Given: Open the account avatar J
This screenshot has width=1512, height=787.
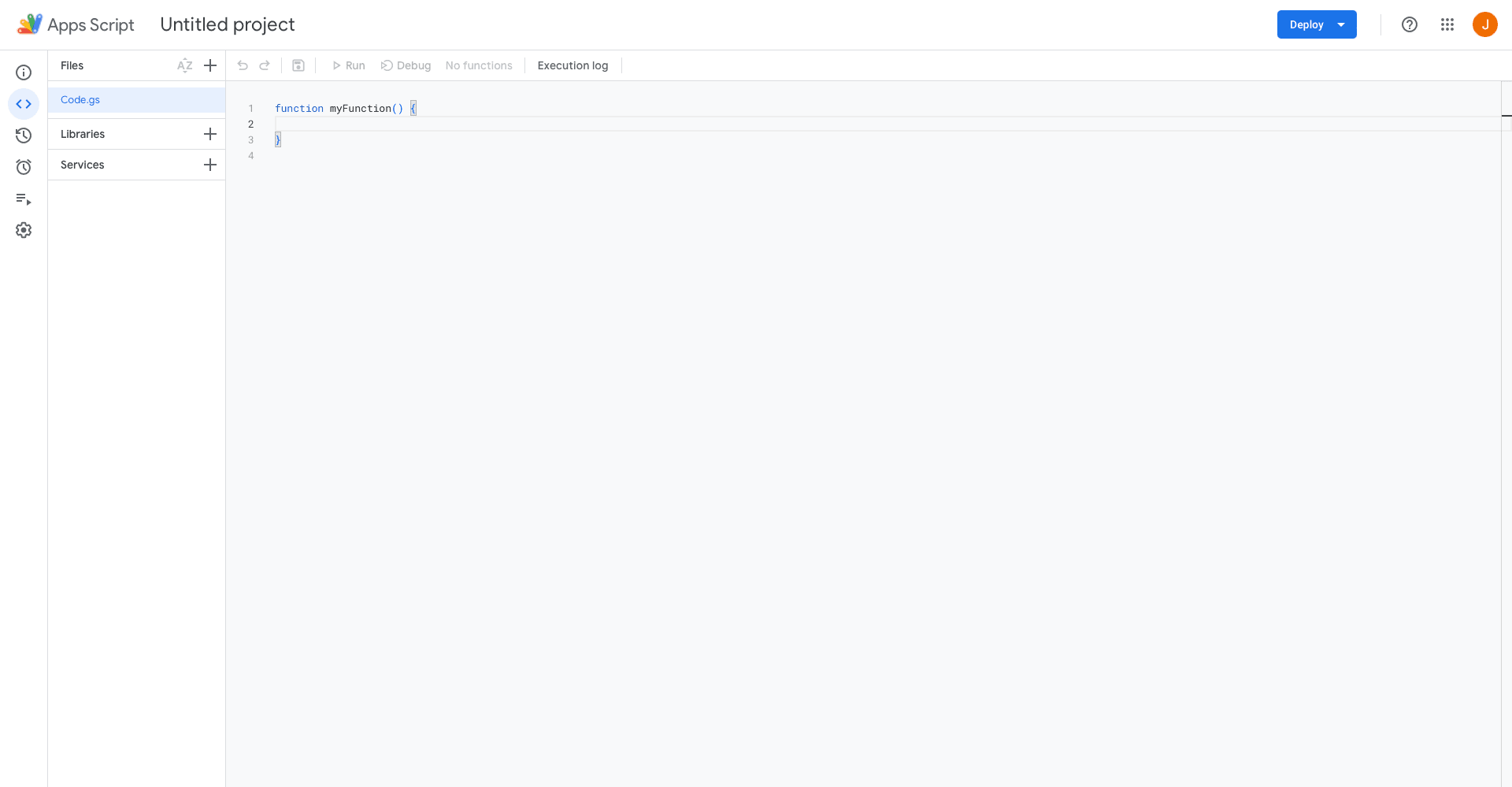Looking at the screenshot, I should click(x=1485, y=24).
